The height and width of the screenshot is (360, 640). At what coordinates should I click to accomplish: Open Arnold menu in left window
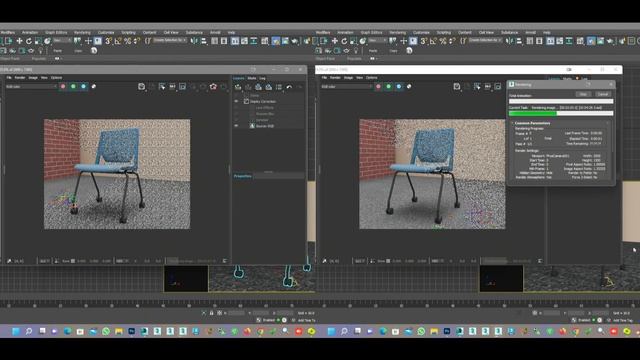(215, 32)
